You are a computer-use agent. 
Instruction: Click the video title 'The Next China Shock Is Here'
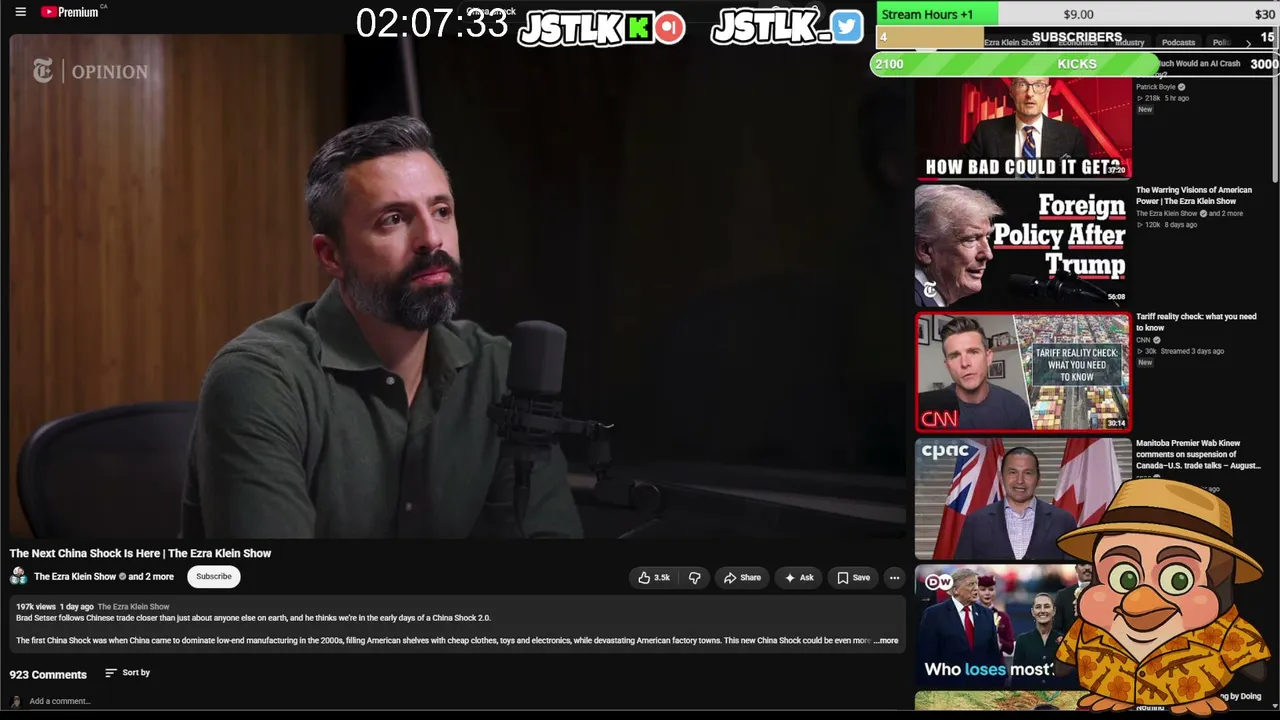pyautogui.click(x=140, y=553)
